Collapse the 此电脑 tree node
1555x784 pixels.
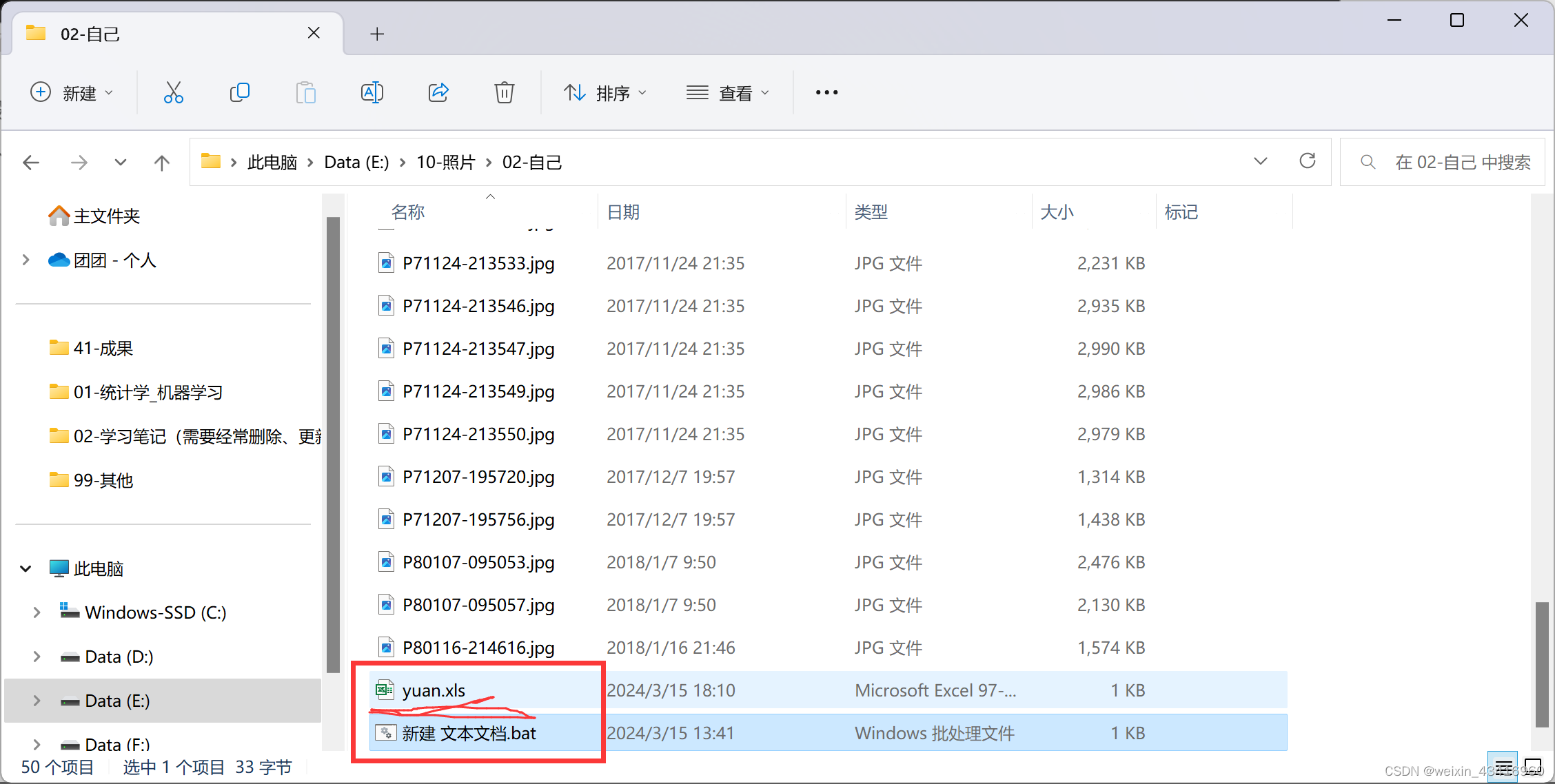(26, 569)
